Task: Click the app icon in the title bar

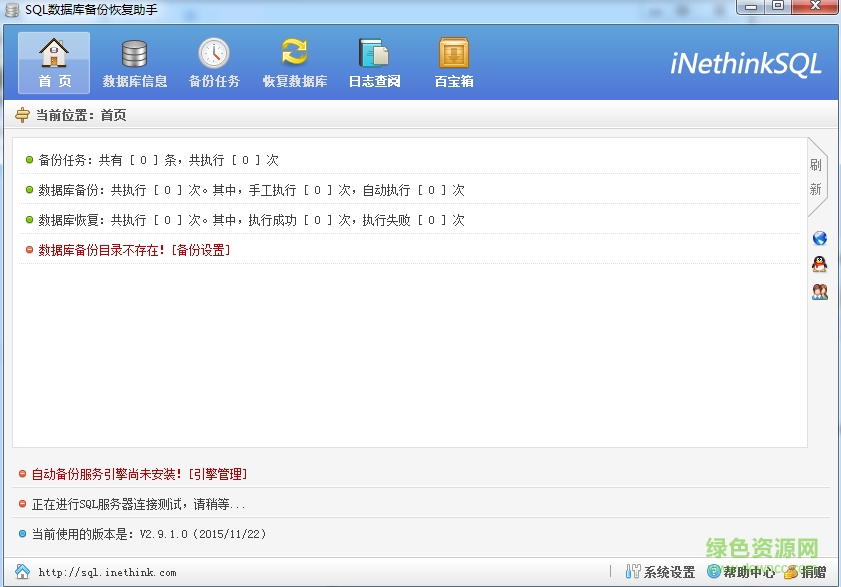Action: (x=11, y=8)
